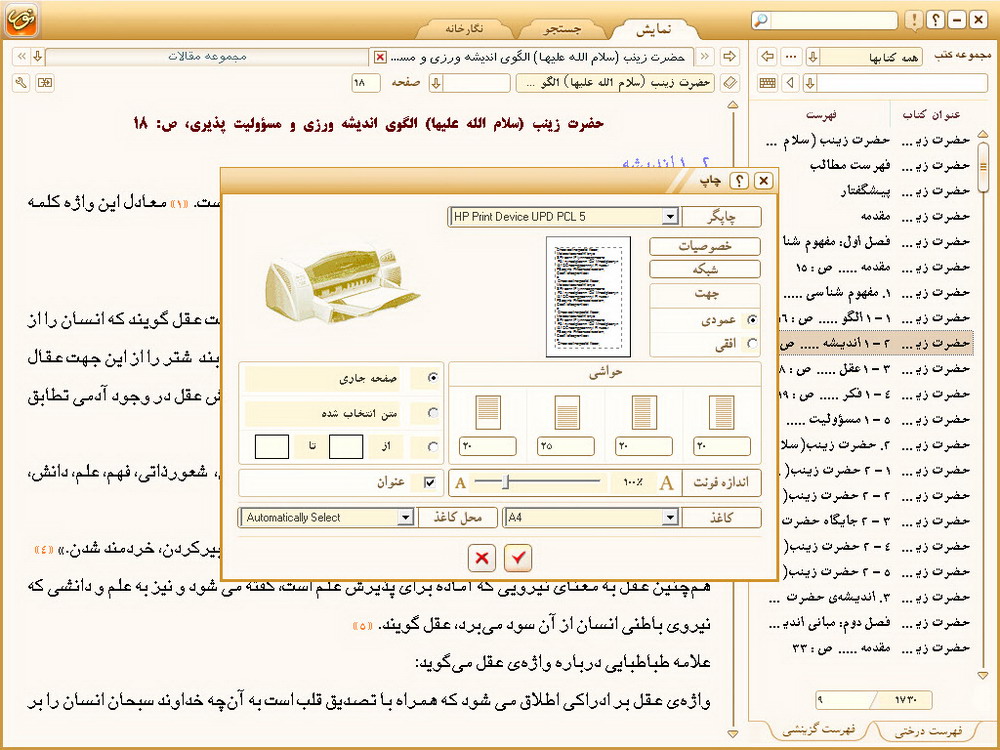
Task: Toggle the عنوان (title) checkbox
Action: pos(430,483)
